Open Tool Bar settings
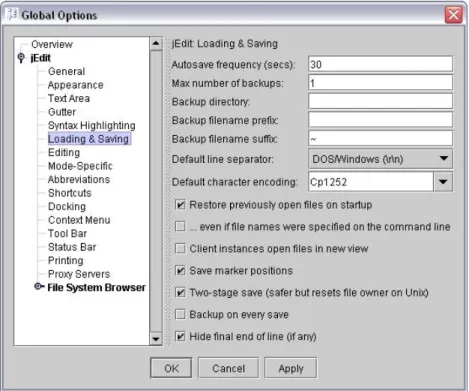Screen dimensions: 469x391 click(67, 233)
